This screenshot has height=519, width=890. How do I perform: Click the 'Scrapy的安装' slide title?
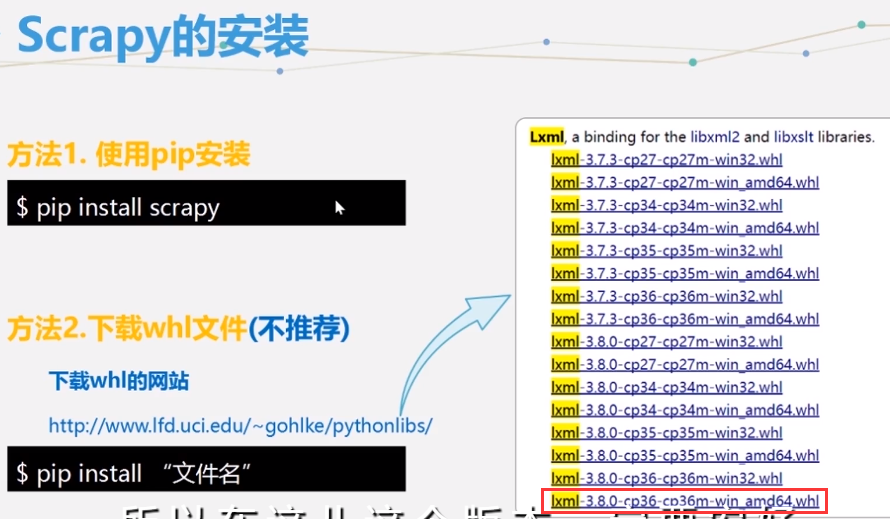163,36
